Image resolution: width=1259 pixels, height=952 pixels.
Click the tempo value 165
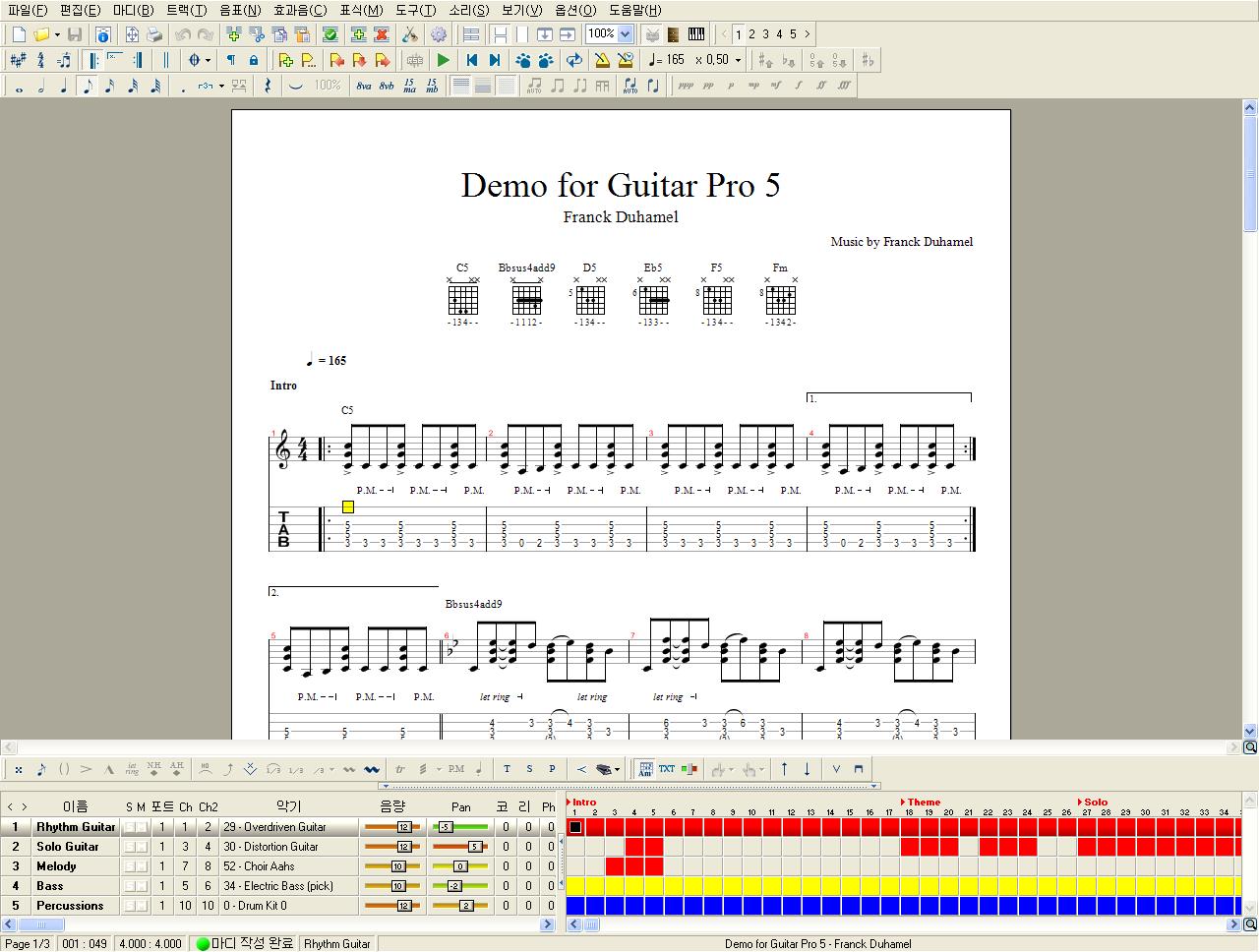click(x=674, y=60)
